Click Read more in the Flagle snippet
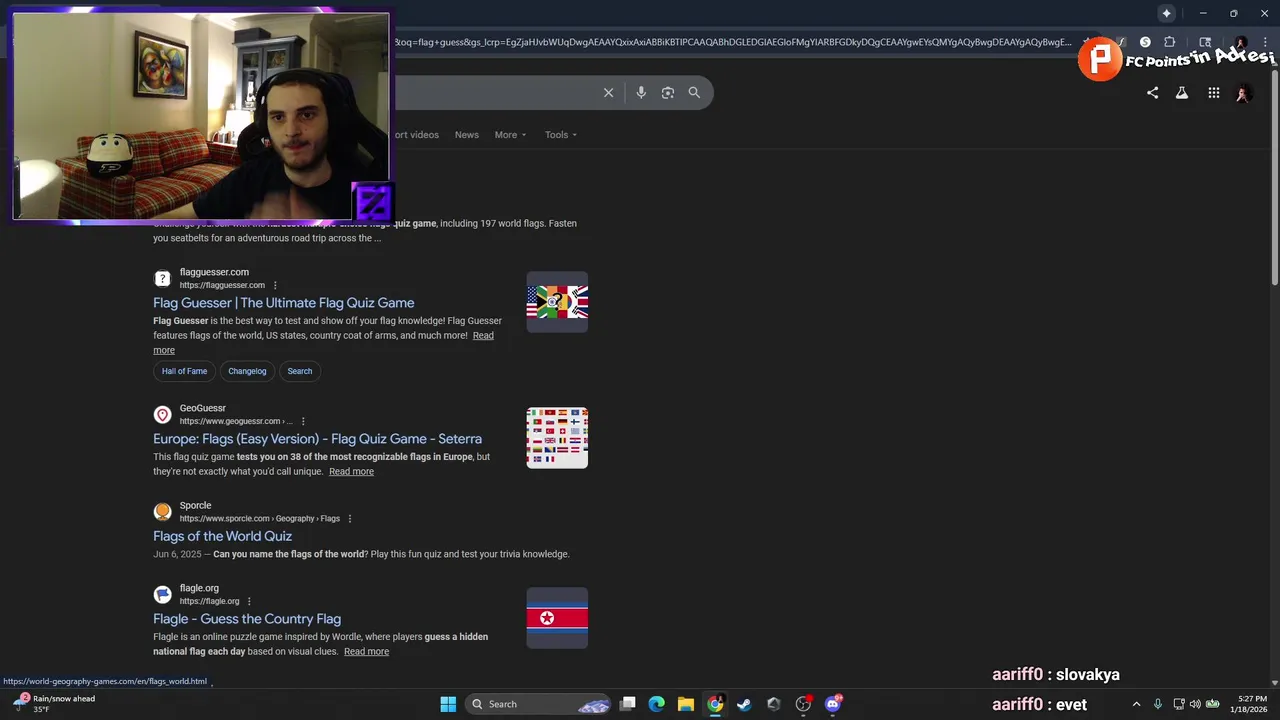 [x=366, y=652]
